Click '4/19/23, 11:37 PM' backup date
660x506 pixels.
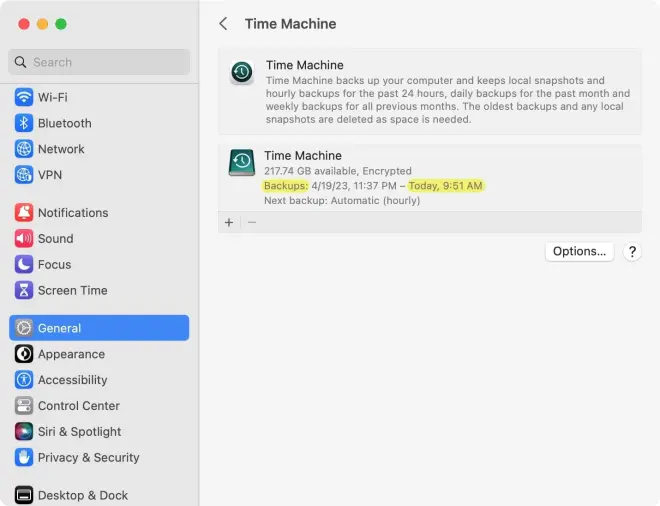pyautogui.click(x=354, y=186)
